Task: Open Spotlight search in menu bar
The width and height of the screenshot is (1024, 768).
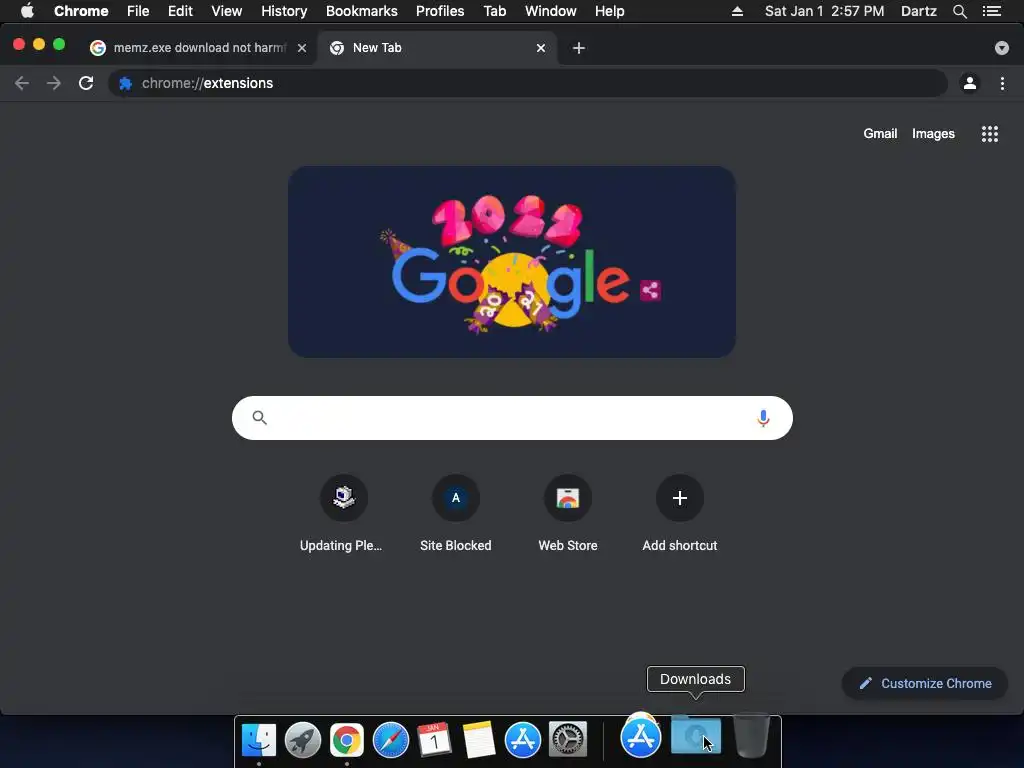Action: (x=960, y=11)
